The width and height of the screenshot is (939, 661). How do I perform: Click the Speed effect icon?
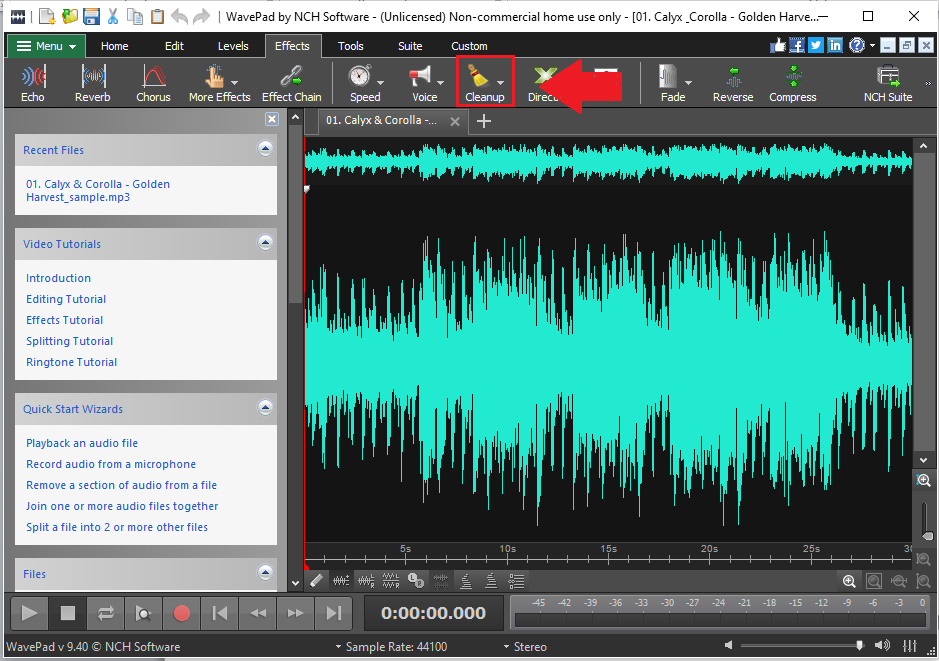pos(360,77)
